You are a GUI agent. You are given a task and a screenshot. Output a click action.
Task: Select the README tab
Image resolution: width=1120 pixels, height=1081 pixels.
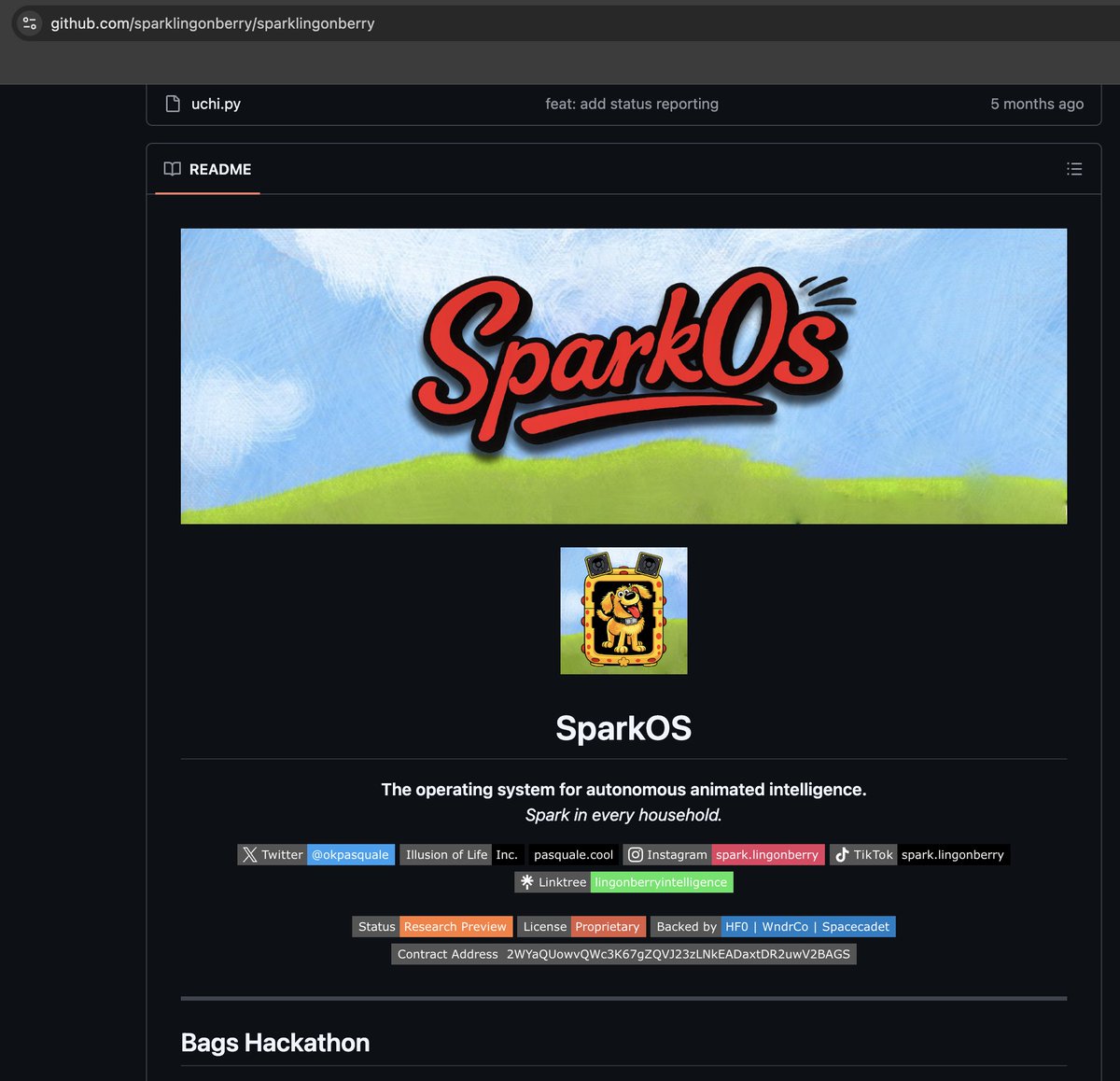click(x=207, y=169)
